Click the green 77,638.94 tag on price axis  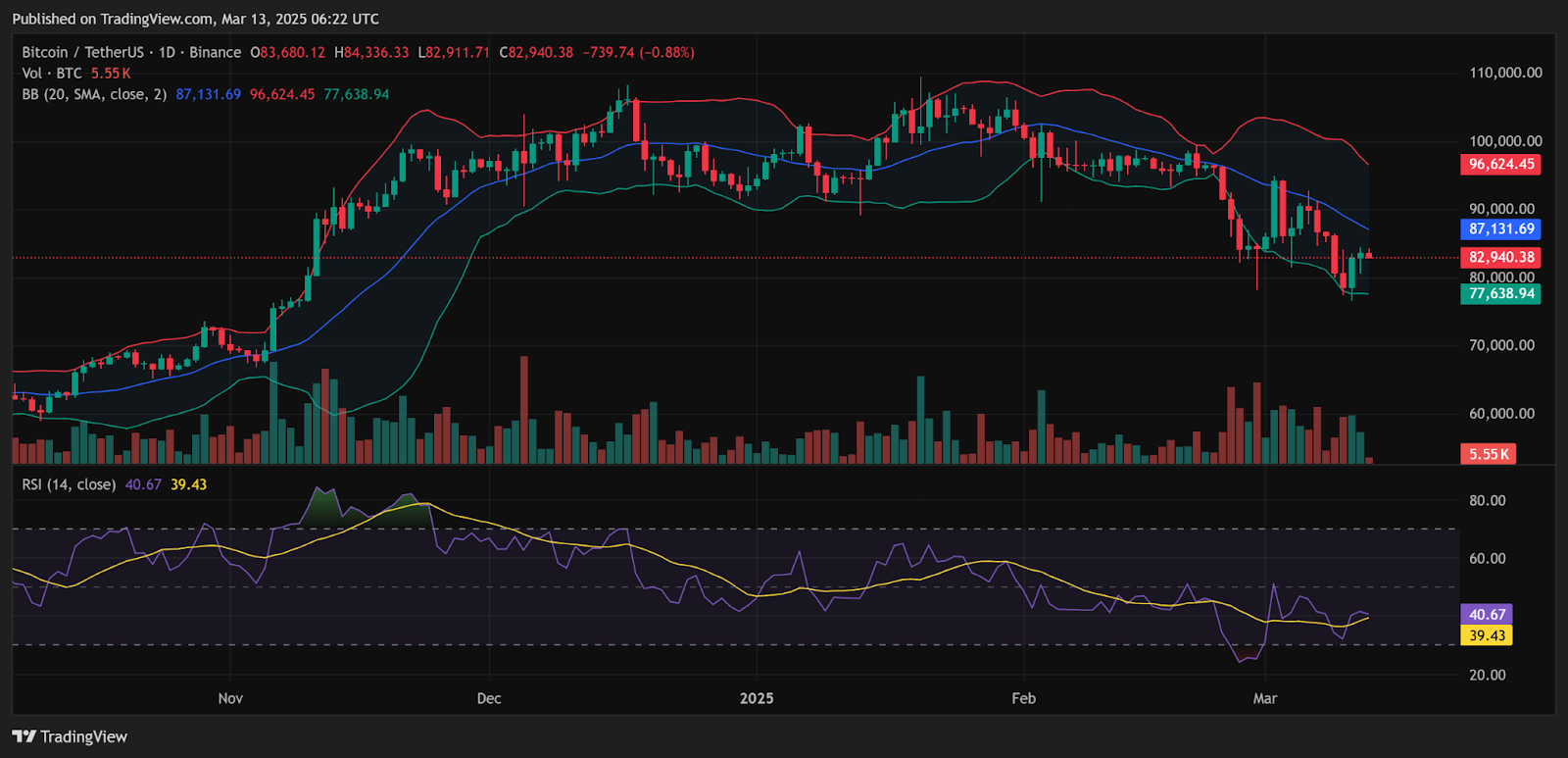pos(1500,294)
